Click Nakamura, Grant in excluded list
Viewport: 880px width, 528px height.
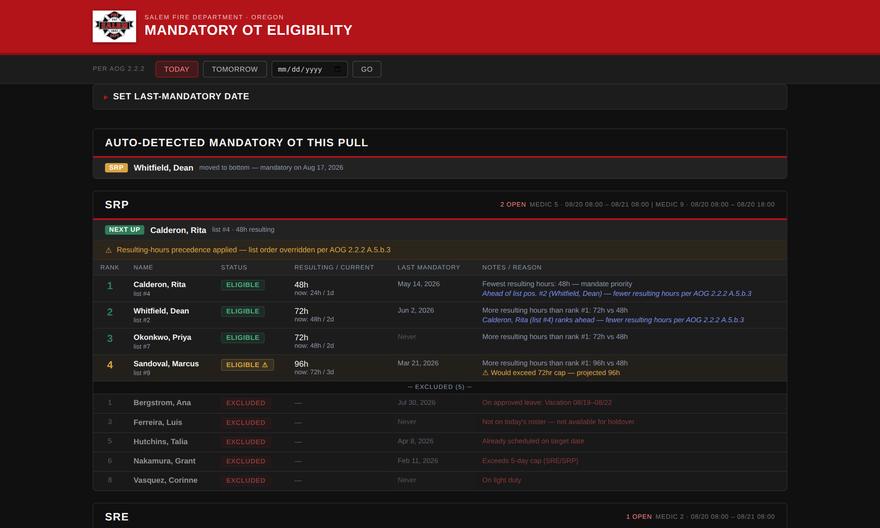click(164, 461)
